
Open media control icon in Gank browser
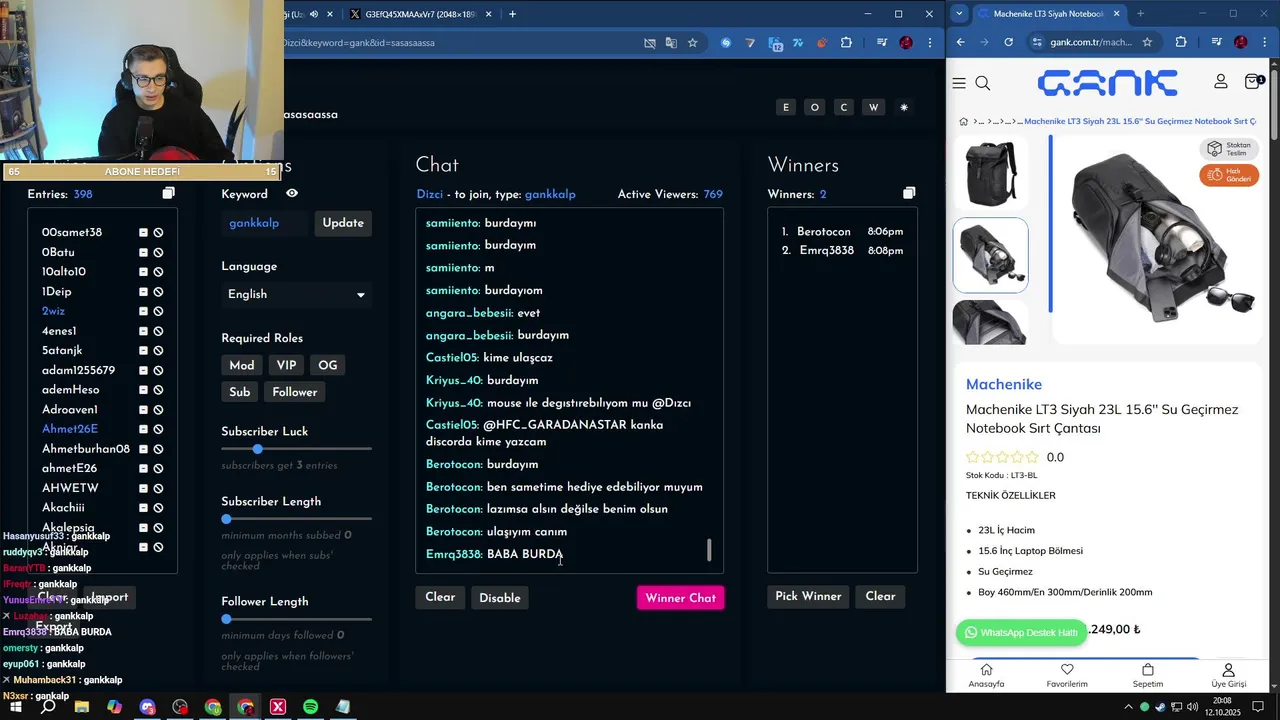click(1217, 42)
